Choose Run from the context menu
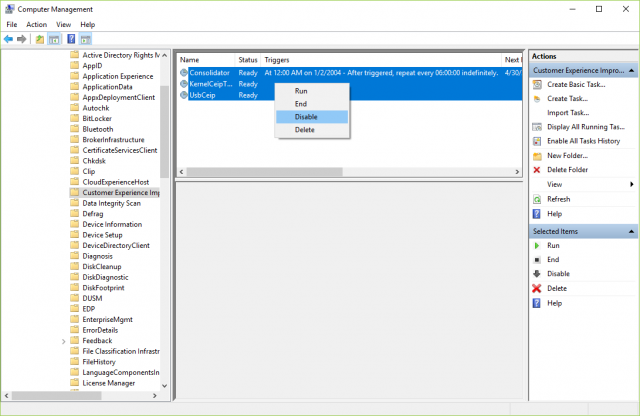This screenshot has height=416, width=640. pyautogui.click(x=301, y=91)
